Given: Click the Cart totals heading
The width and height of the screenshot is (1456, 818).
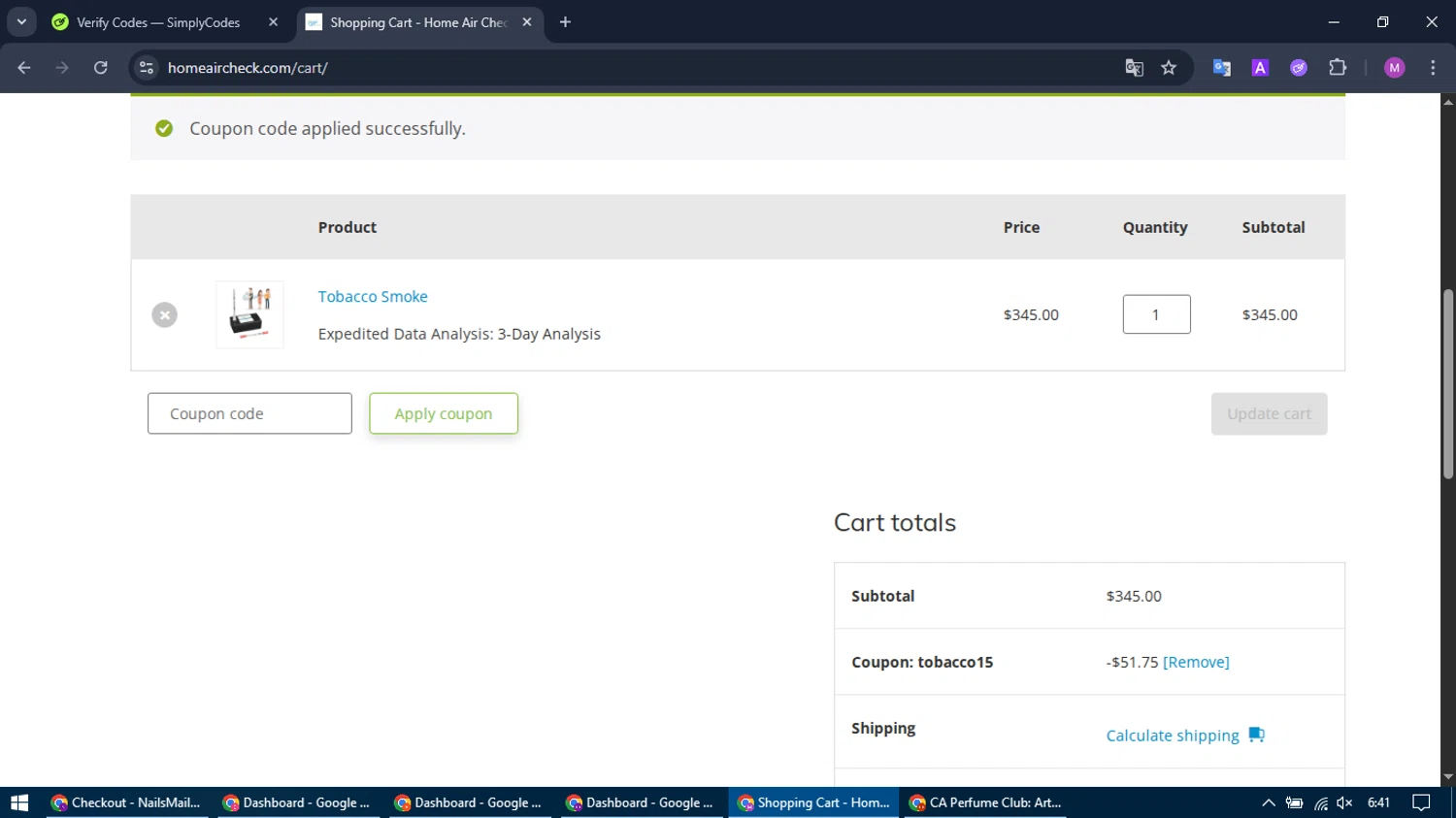Looking at the screenshot, I should point(895,522).
